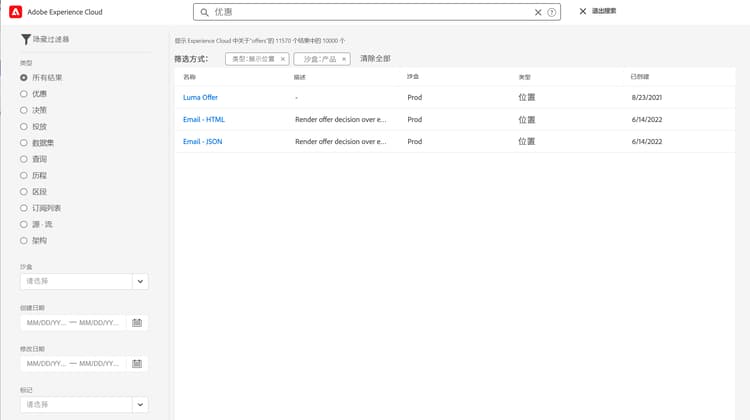Open the search help question icon
This screenshot has height=420, width=750.
tap(551, 12)
